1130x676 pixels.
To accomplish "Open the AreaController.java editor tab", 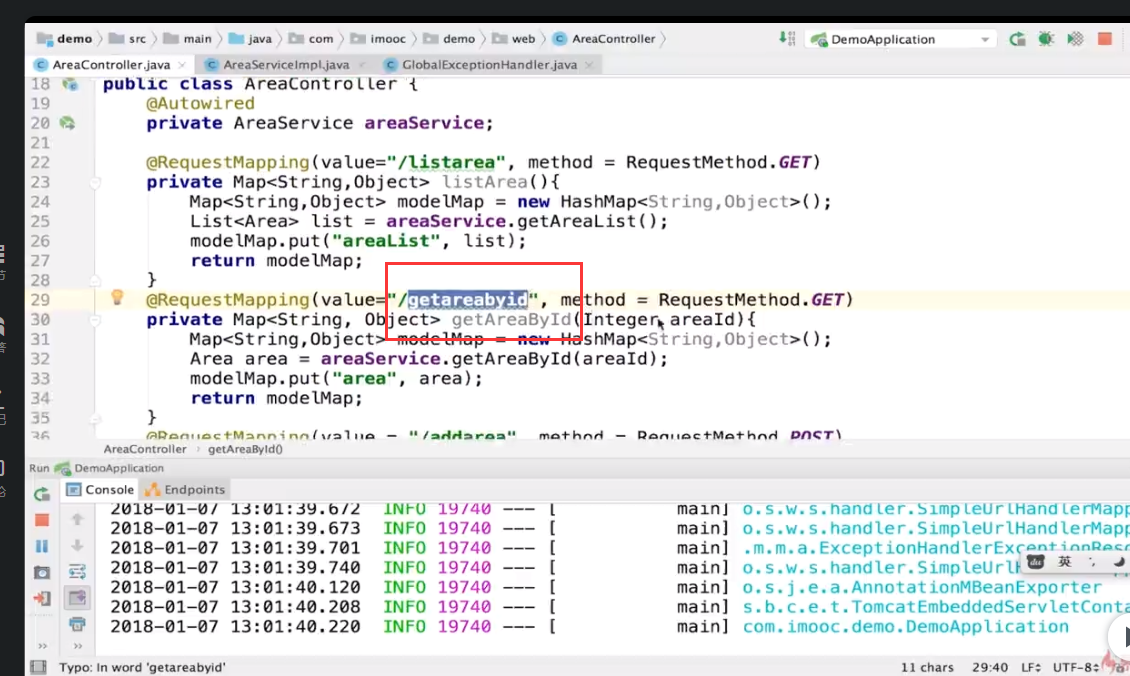I will 111,64.
